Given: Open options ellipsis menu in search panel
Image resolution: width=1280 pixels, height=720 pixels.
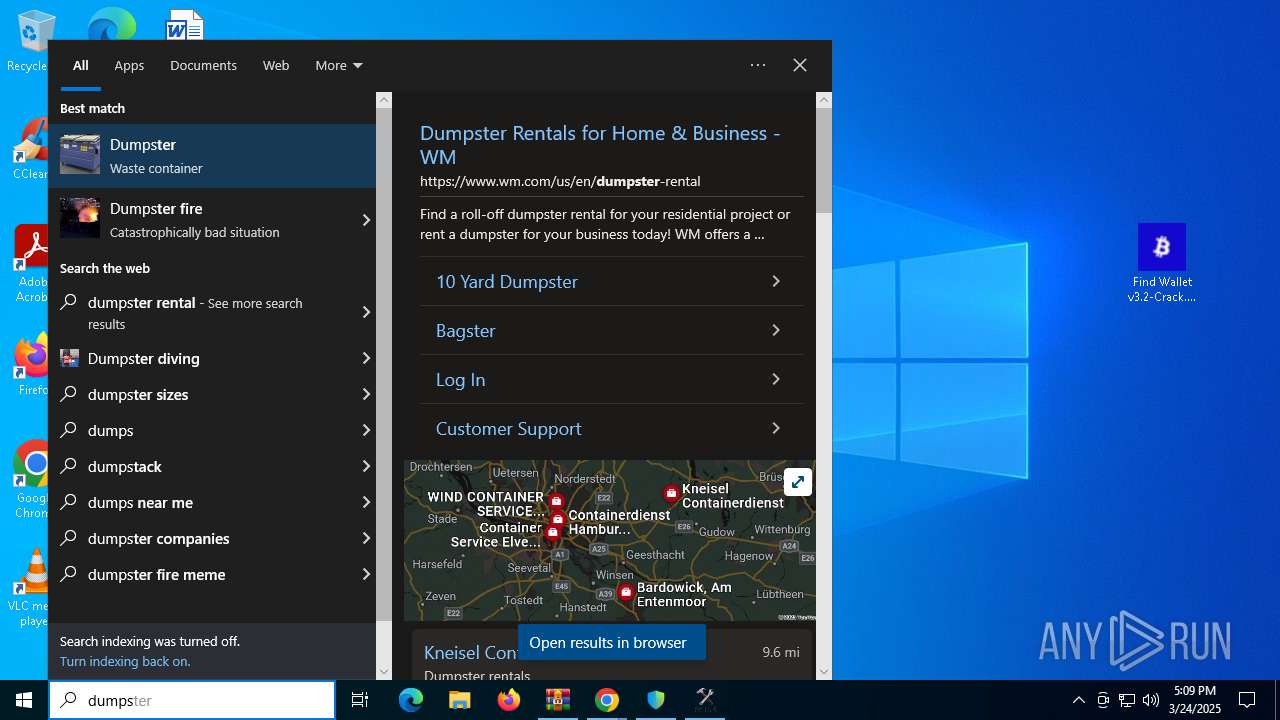Looking at the screenshot, I should click(x=758, y=65).
